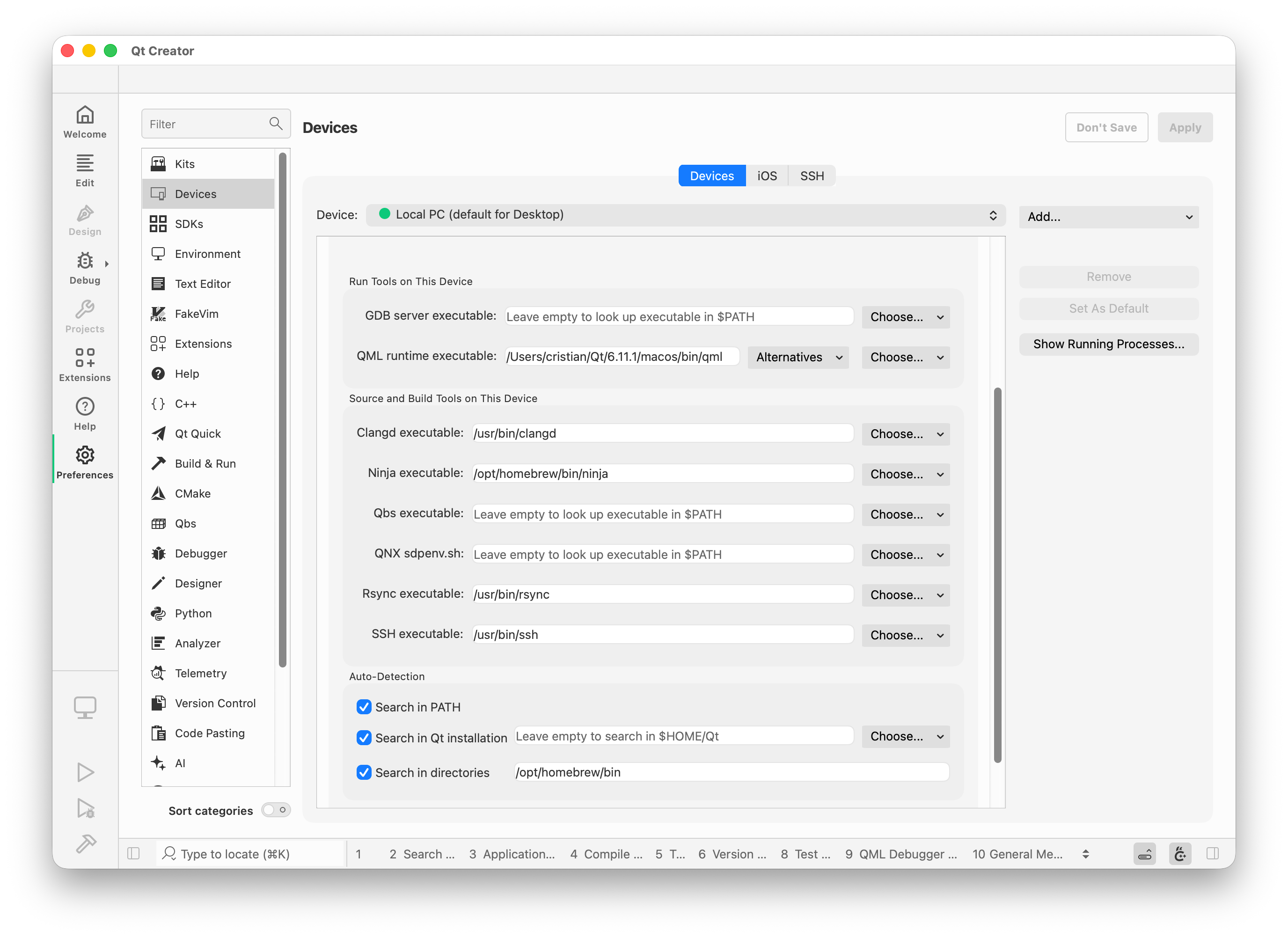
Task: Open the Device selection combo box
Action: pos(686,215)
